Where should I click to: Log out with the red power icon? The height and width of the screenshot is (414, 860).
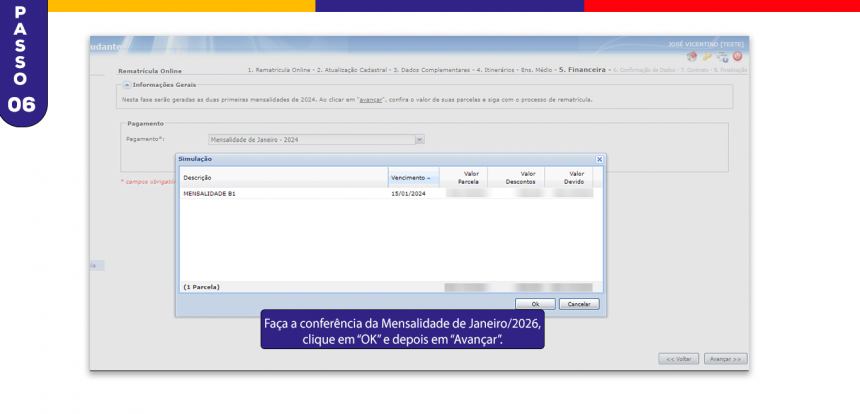click(x=738, y=56)
